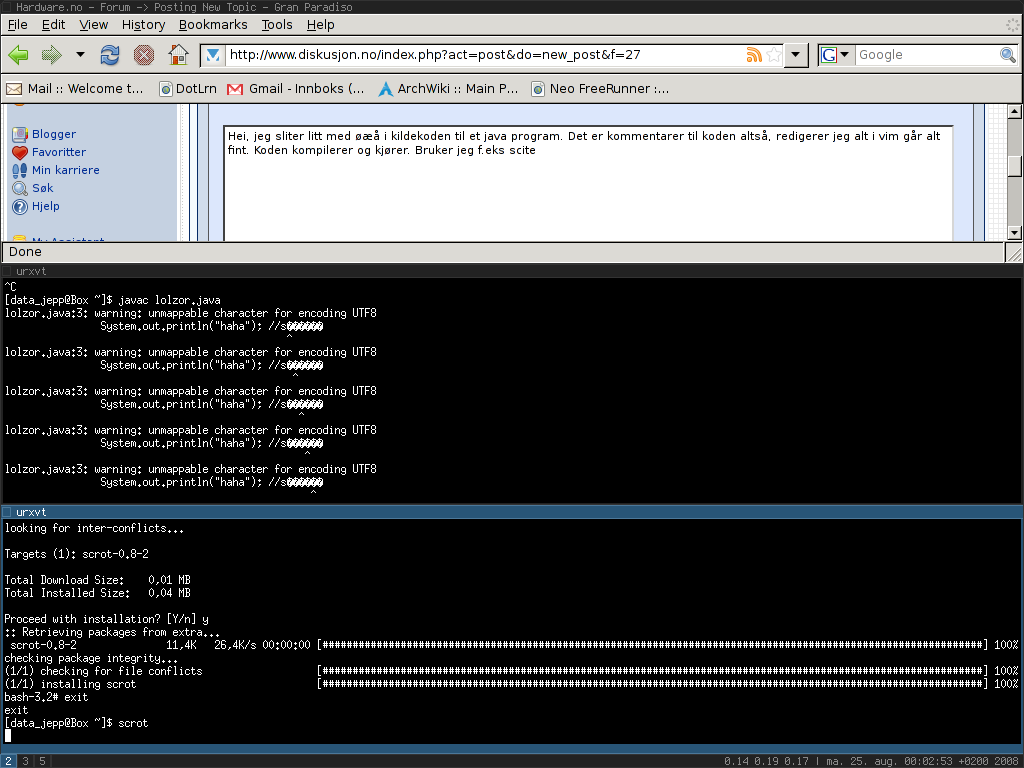1024x768 pixels.
Task: Click the Back arrow in browser toolbar
Action: click(18, 55)
